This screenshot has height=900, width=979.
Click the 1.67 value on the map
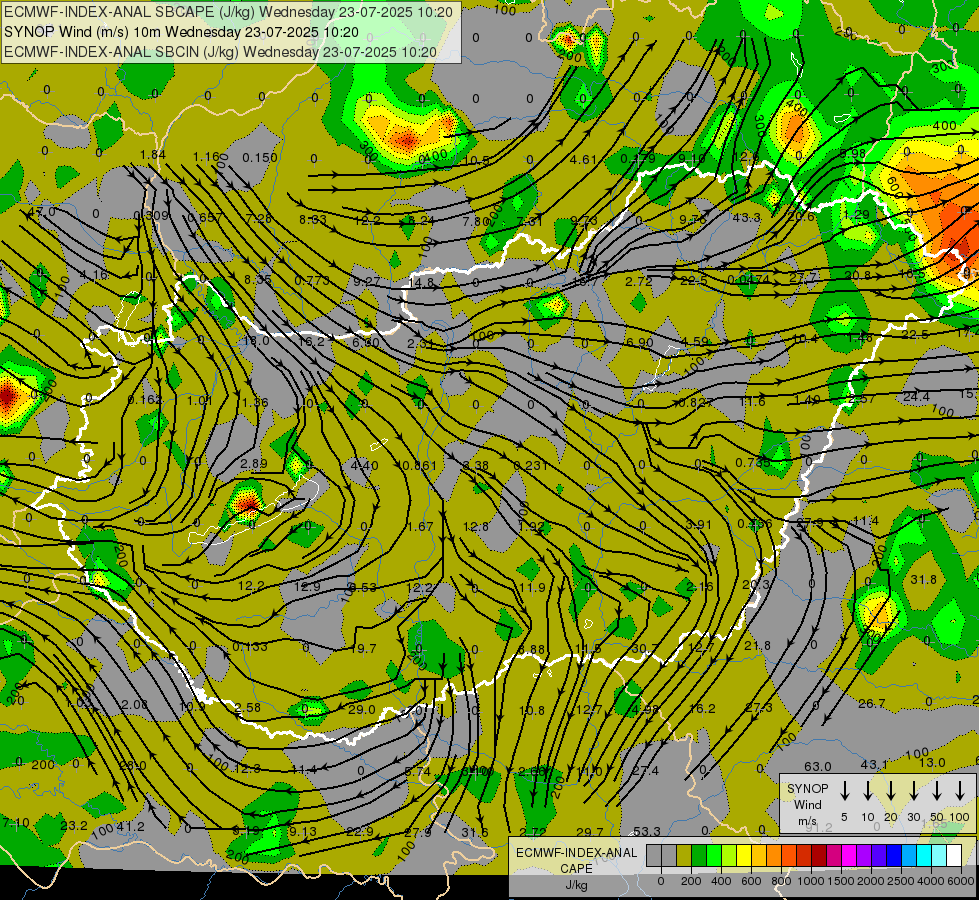420,527
